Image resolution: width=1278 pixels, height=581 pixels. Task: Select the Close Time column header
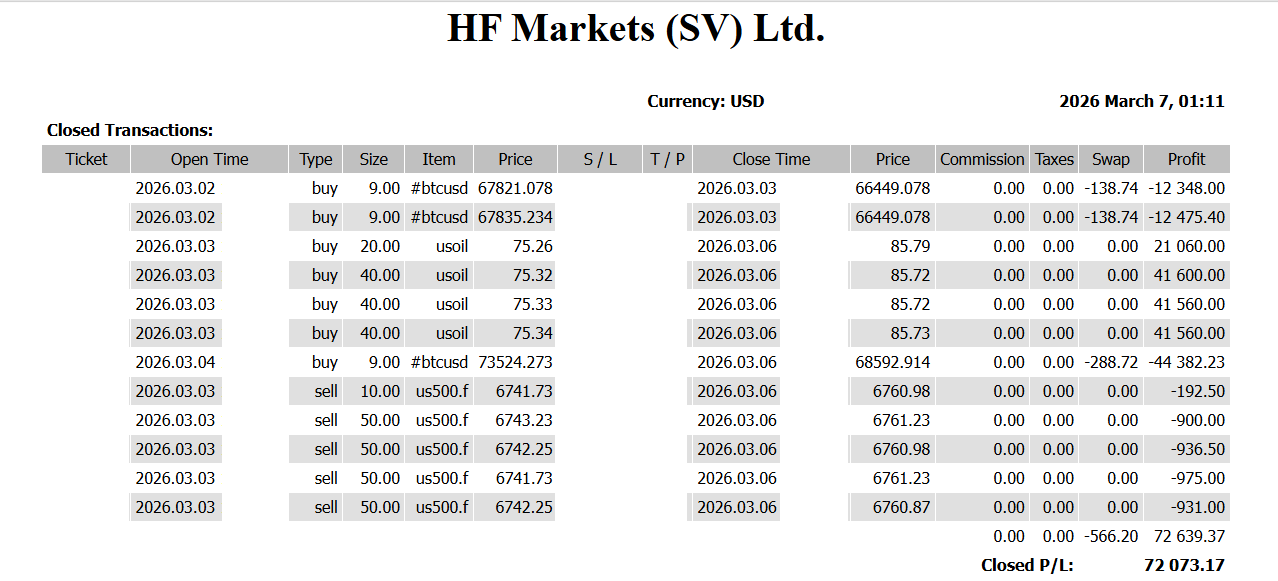[771, 159]
